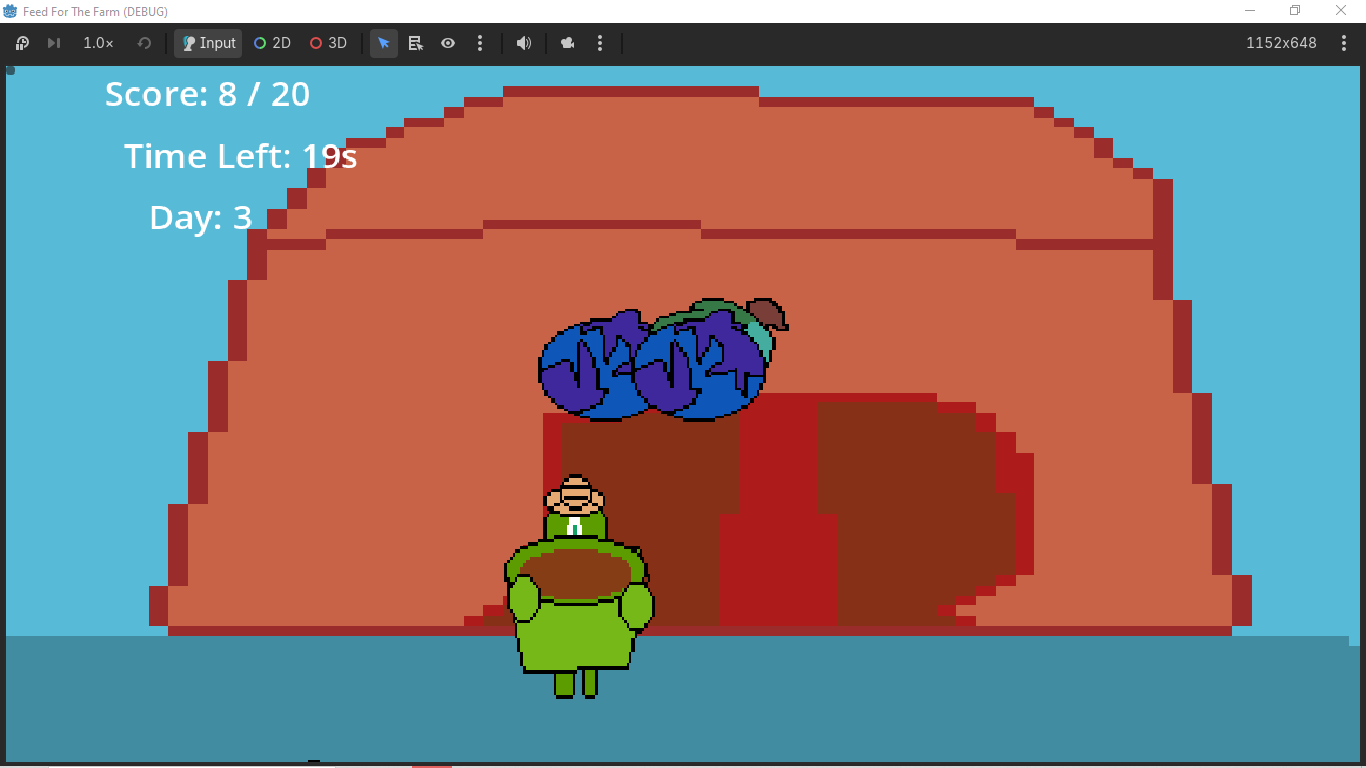Viewport: 1366px width, 768px height.
Task: Toggle the camera override icon
Action: click(568, 43)
